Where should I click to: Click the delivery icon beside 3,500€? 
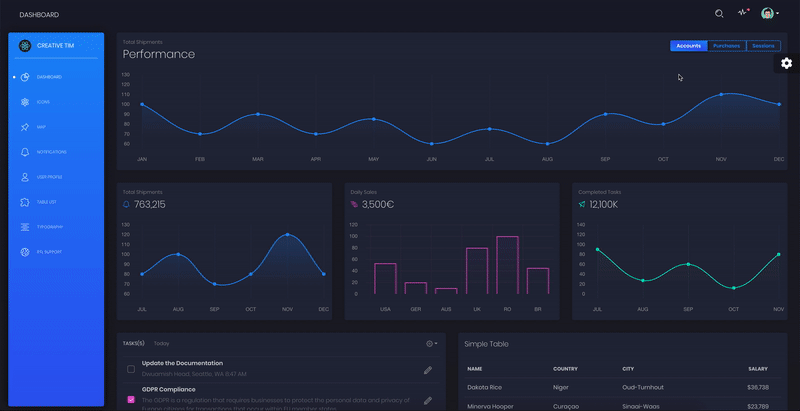(355, 204)
